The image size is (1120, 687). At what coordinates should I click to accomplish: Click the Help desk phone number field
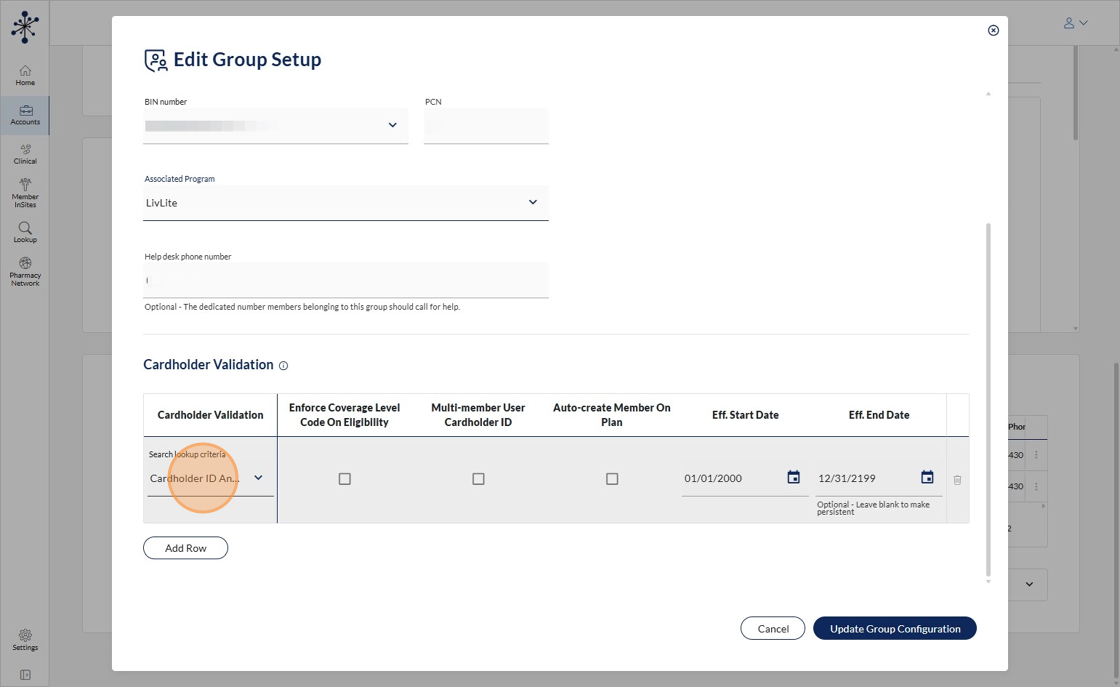pos(346,280)
